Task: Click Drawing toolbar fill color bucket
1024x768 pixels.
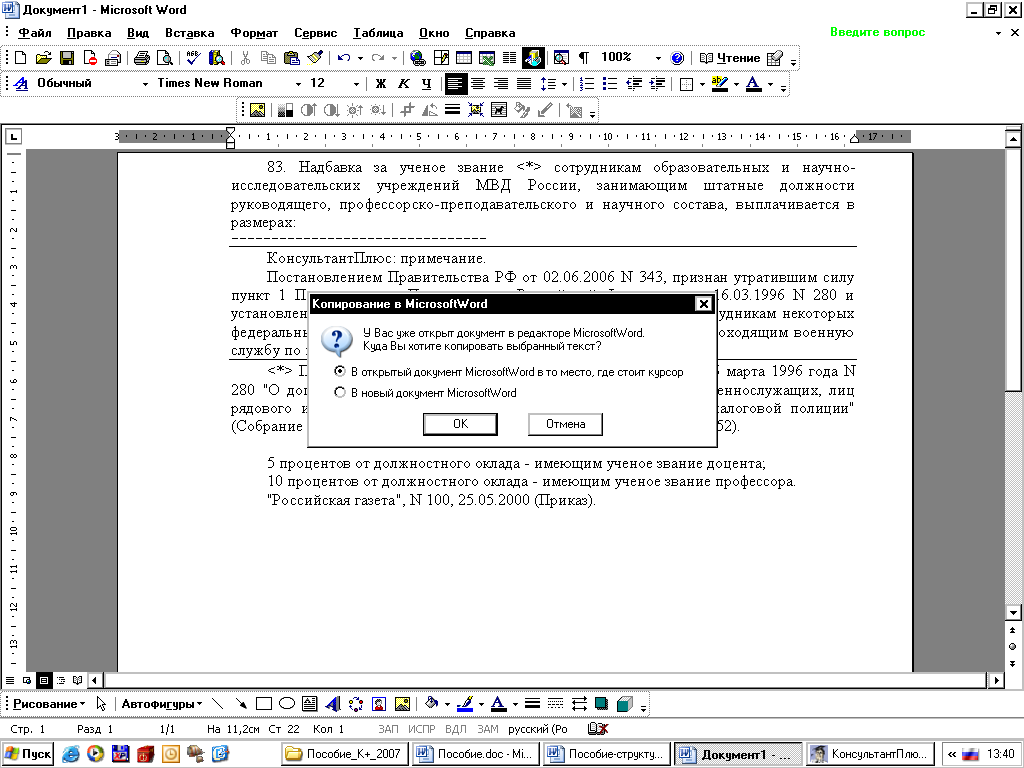Action: tap(431, 704)
